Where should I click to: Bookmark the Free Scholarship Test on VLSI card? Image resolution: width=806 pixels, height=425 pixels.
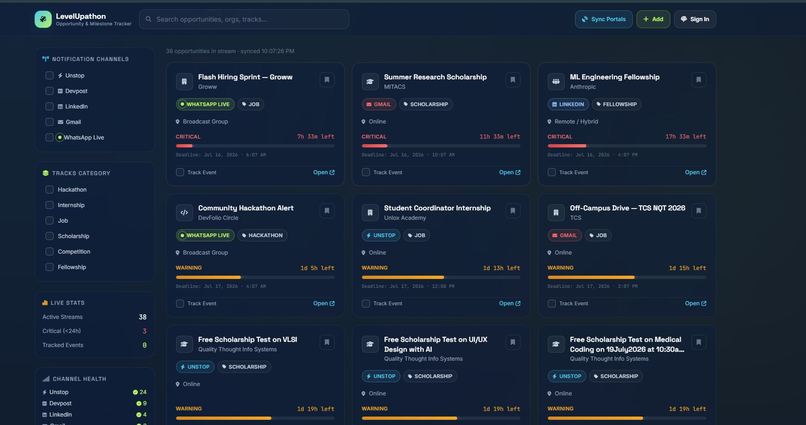327,342
